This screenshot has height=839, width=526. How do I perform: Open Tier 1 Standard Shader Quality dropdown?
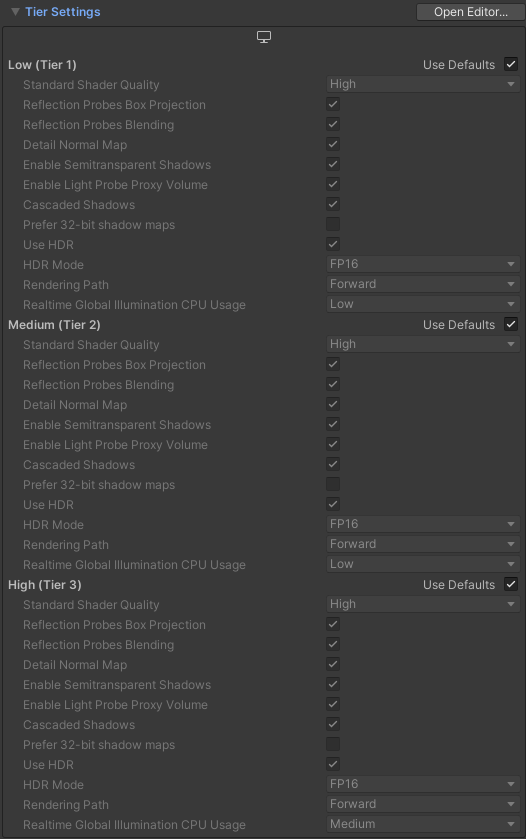click(423, 84)
